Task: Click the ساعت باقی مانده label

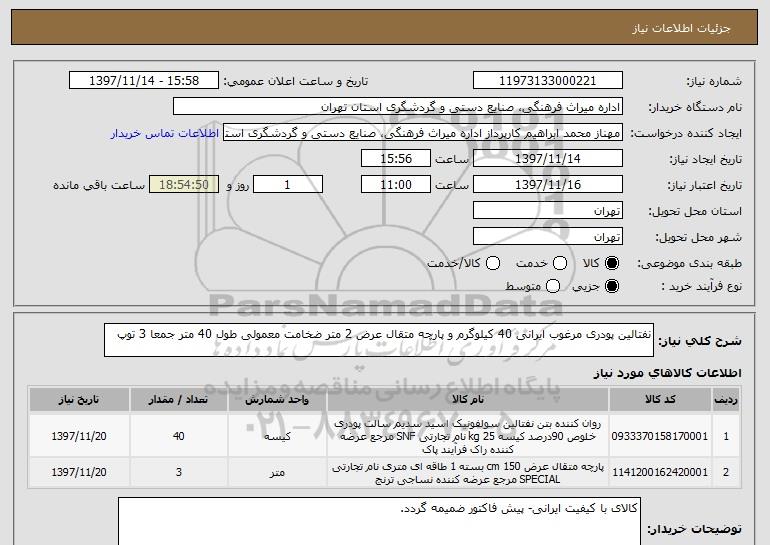Action: [x=99, y=185]
